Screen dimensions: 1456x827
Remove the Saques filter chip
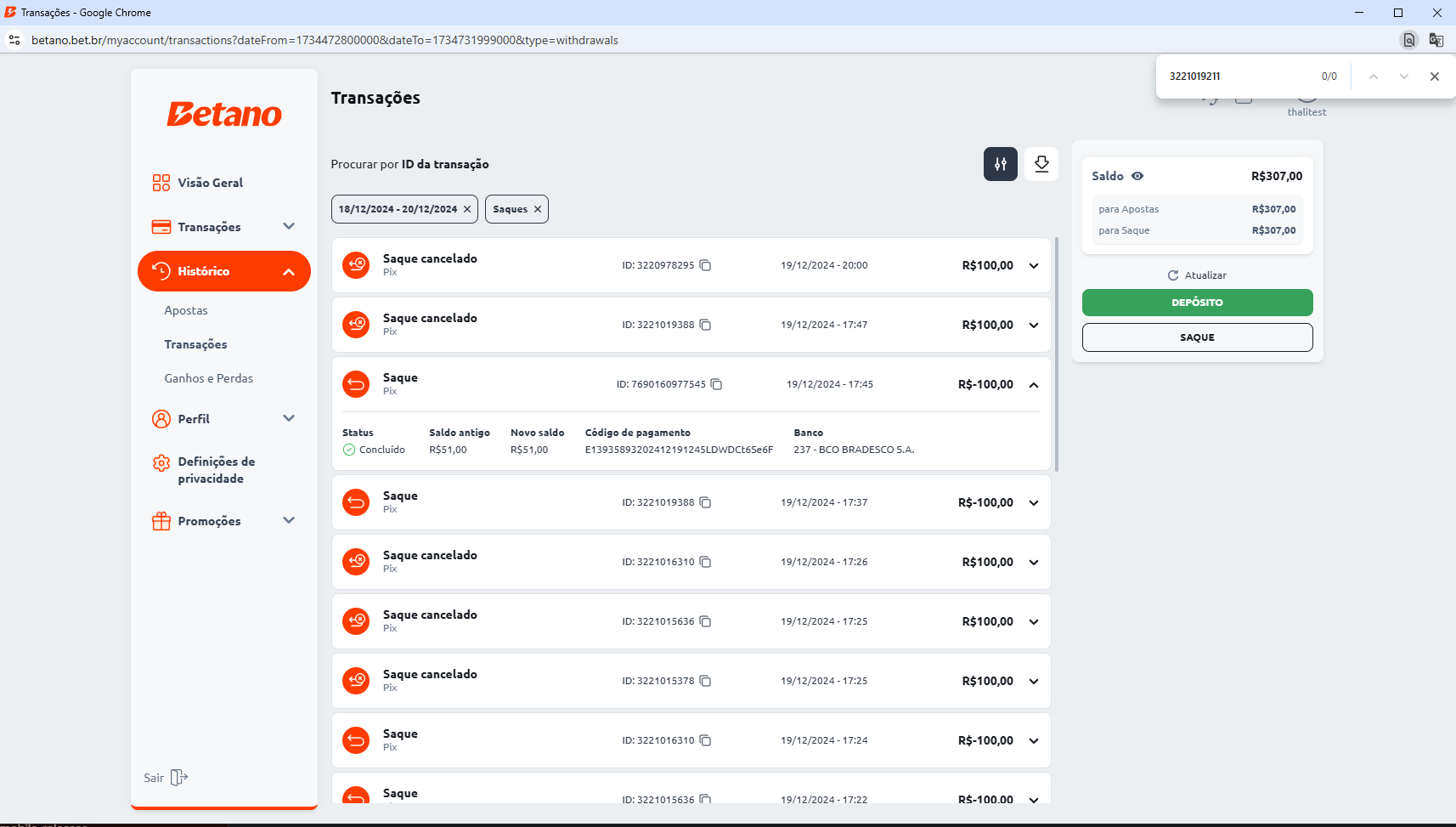(538, 209)
